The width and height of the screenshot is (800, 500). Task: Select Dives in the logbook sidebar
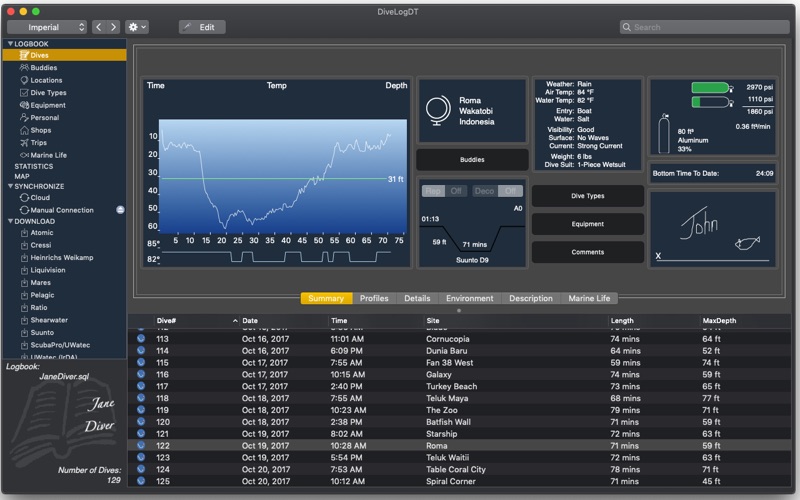point(64,55)
